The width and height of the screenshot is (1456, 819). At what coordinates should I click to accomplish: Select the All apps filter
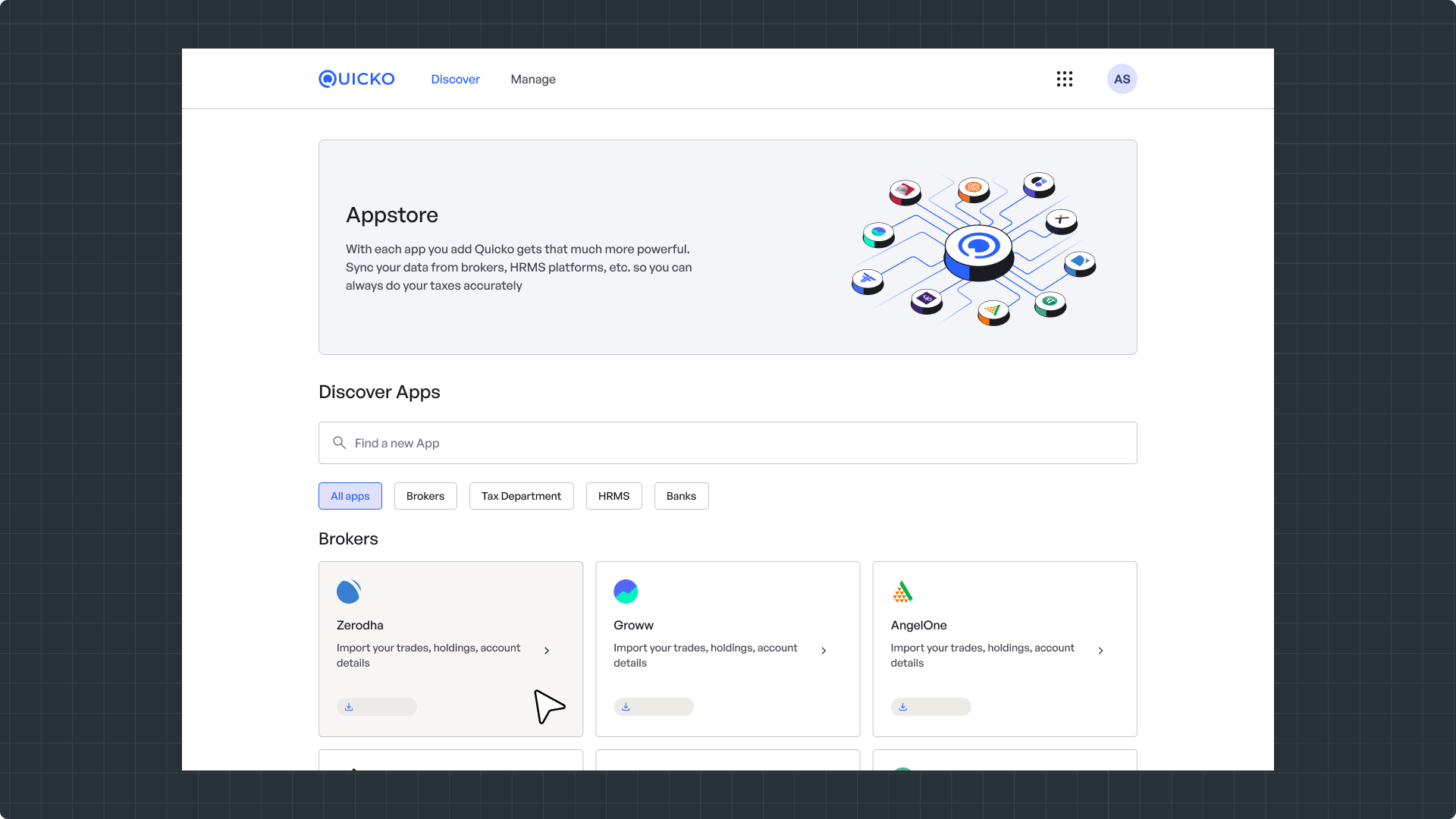[350, 496]
